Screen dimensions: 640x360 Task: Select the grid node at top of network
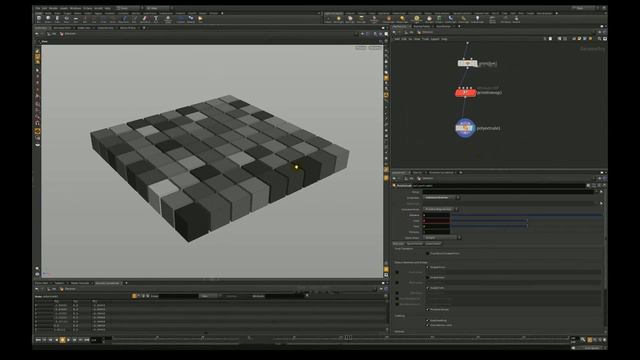(x=467, y=64)
